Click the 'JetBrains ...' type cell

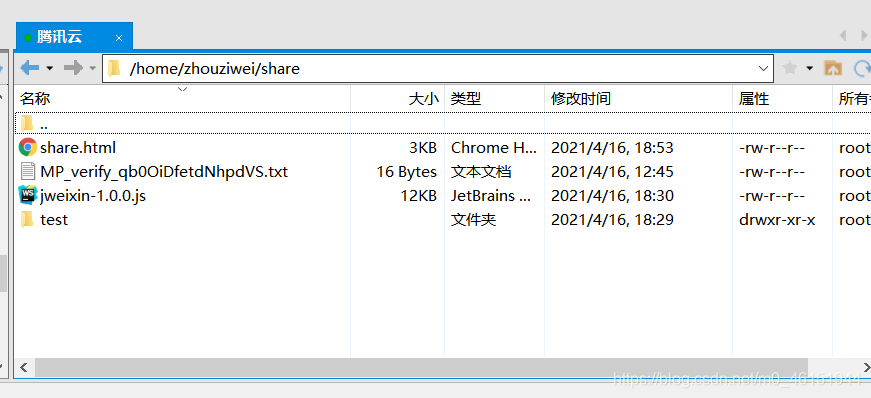coord(491,196)
